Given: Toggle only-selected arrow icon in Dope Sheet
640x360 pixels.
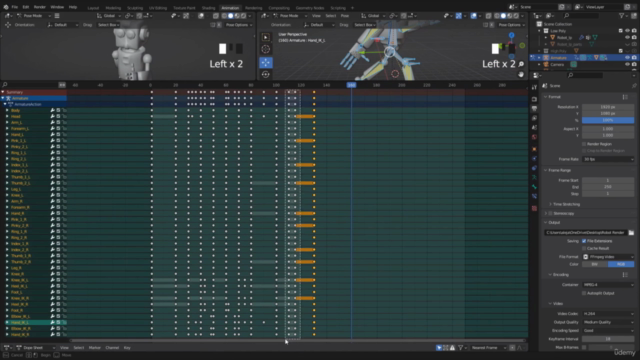Looking at the screenshot, I should click(x=439, y=347).
